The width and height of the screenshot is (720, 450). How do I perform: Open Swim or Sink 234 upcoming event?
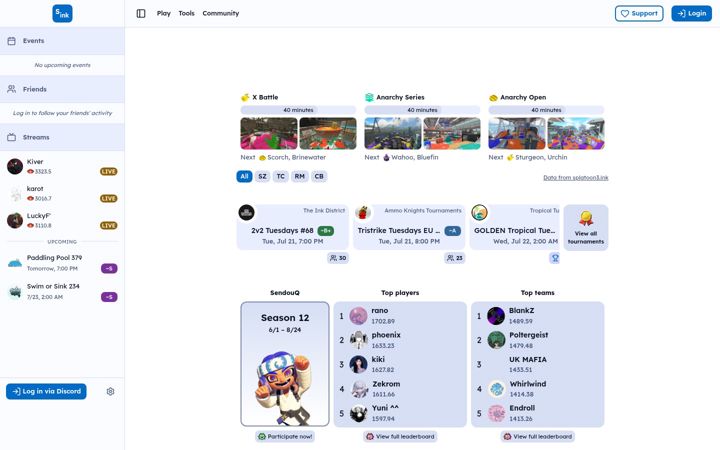coord(62,291)
